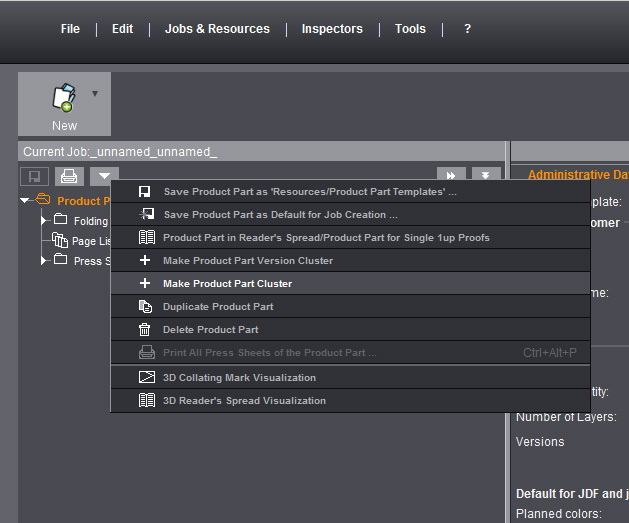Click the double right arrow expand button
The width and height of the screenshot is (629, 523).
point(451,176)
